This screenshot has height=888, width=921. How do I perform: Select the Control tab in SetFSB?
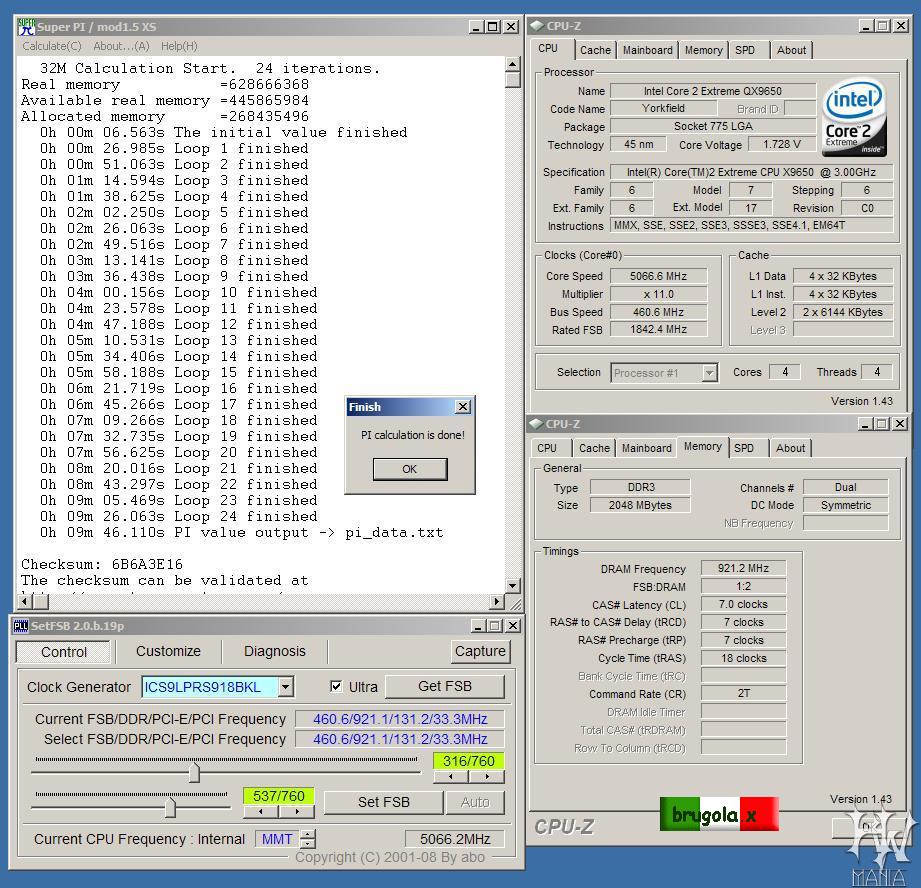click(x=63, y=652)
